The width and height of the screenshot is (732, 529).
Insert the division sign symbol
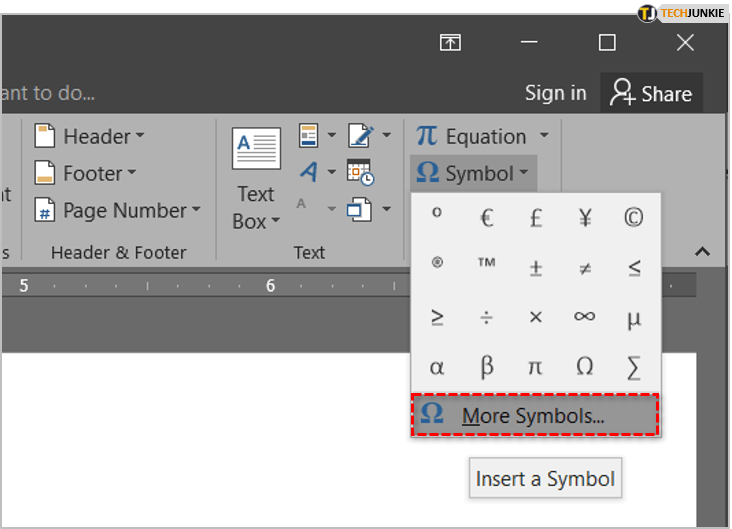(487, 316)
